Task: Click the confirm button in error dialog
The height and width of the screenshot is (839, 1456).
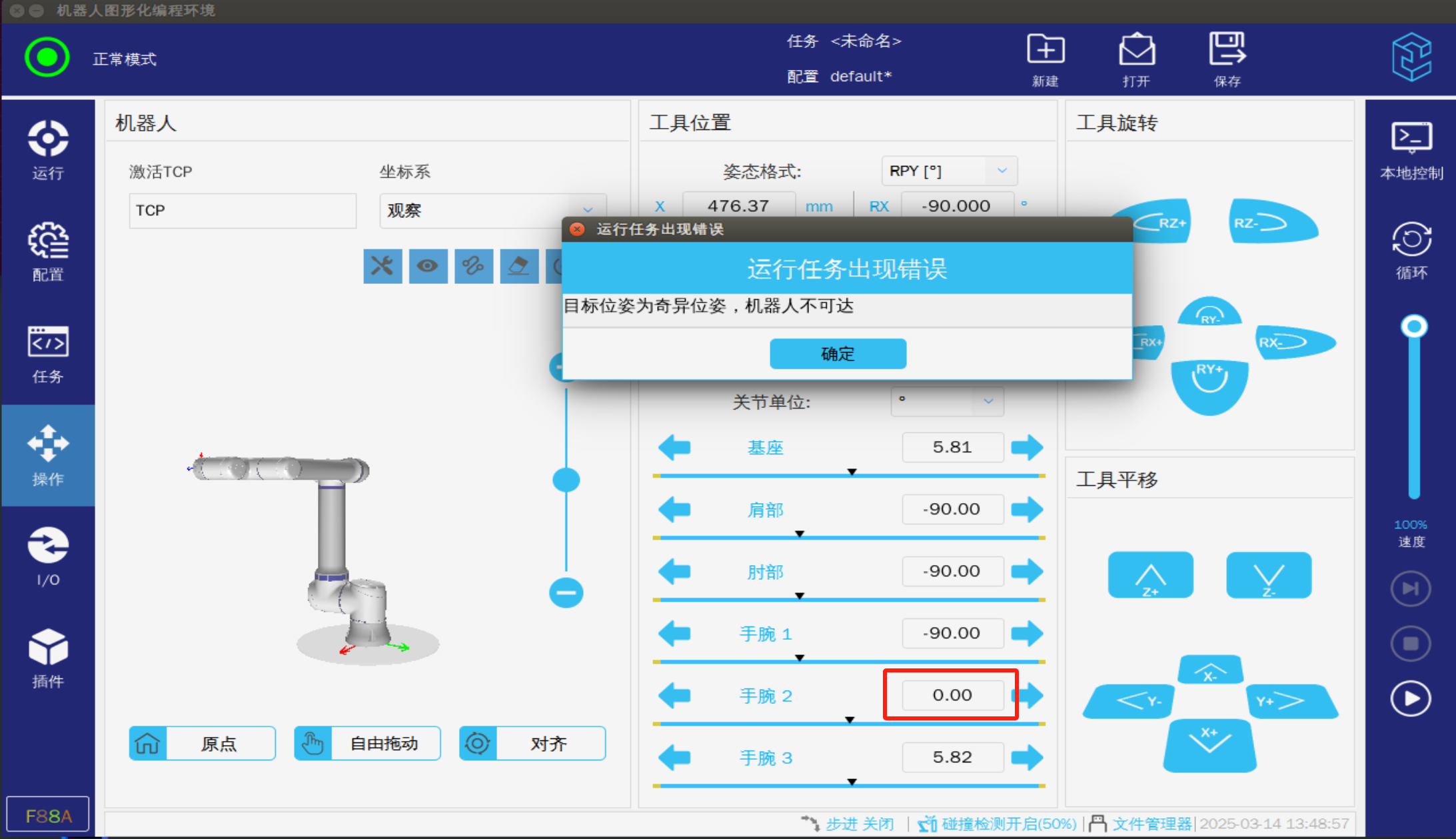Action: (x=838, y=353)
